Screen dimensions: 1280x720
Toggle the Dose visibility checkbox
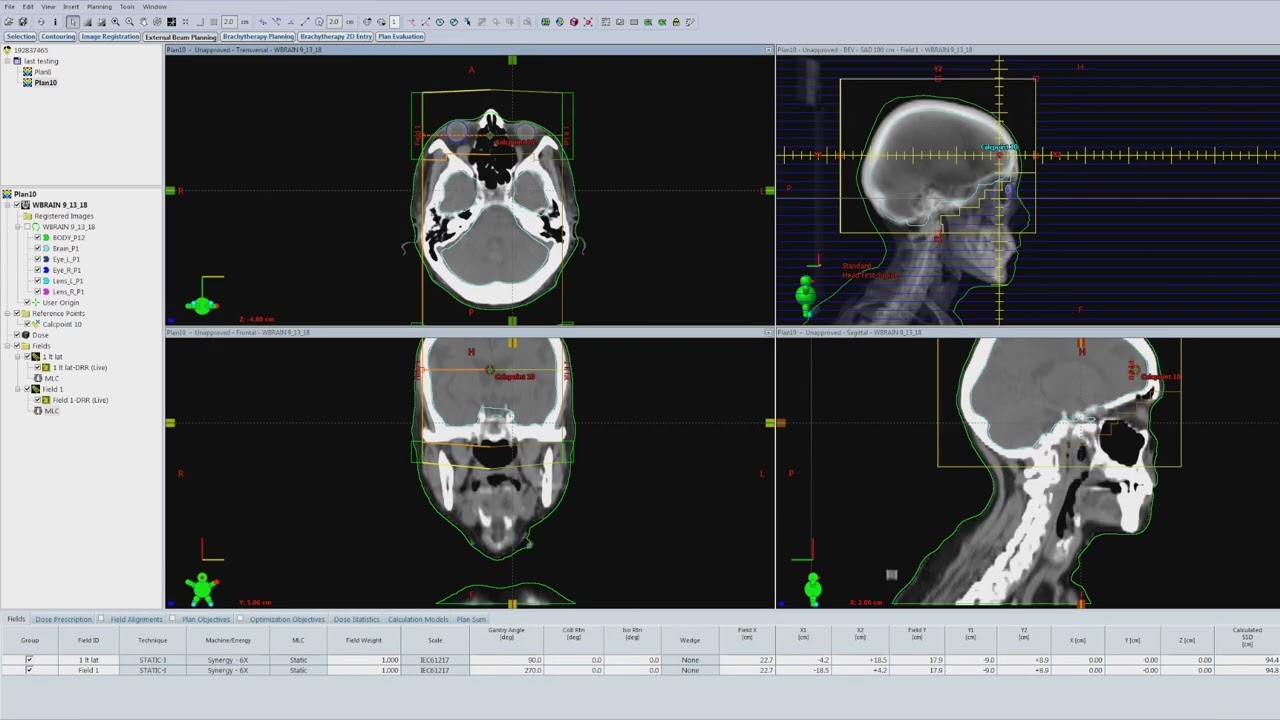pyautogui.click(x=17, y=335)
